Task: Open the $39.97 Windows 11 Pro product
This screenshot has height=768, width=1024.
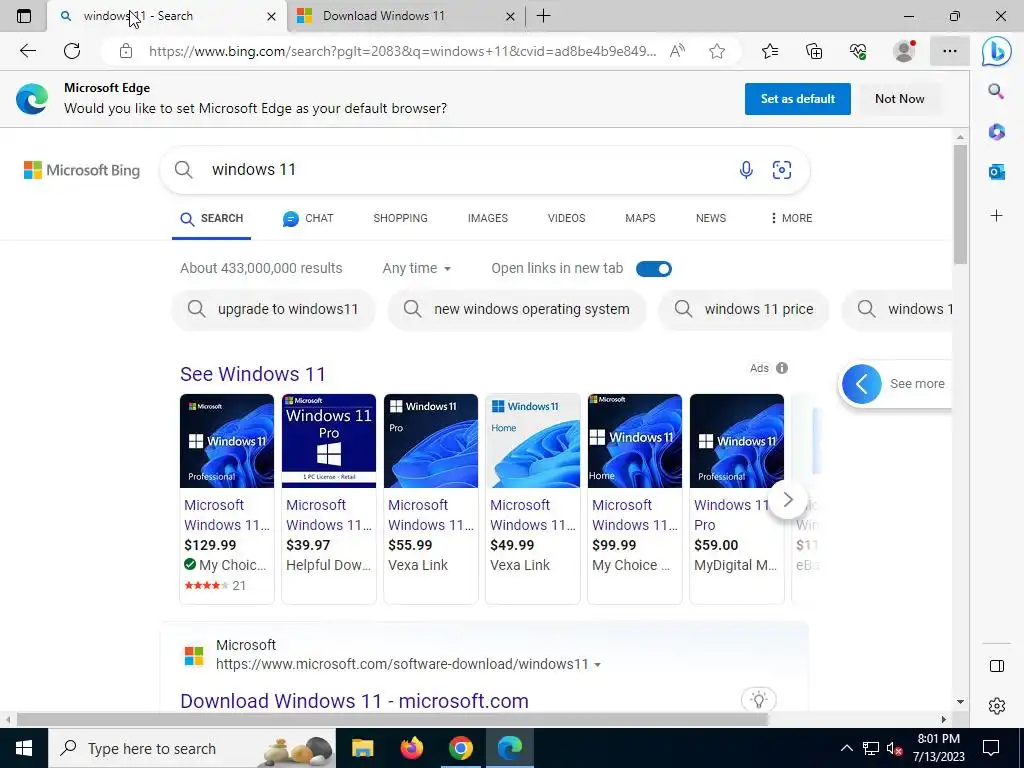Action: [x=328, y=499]
